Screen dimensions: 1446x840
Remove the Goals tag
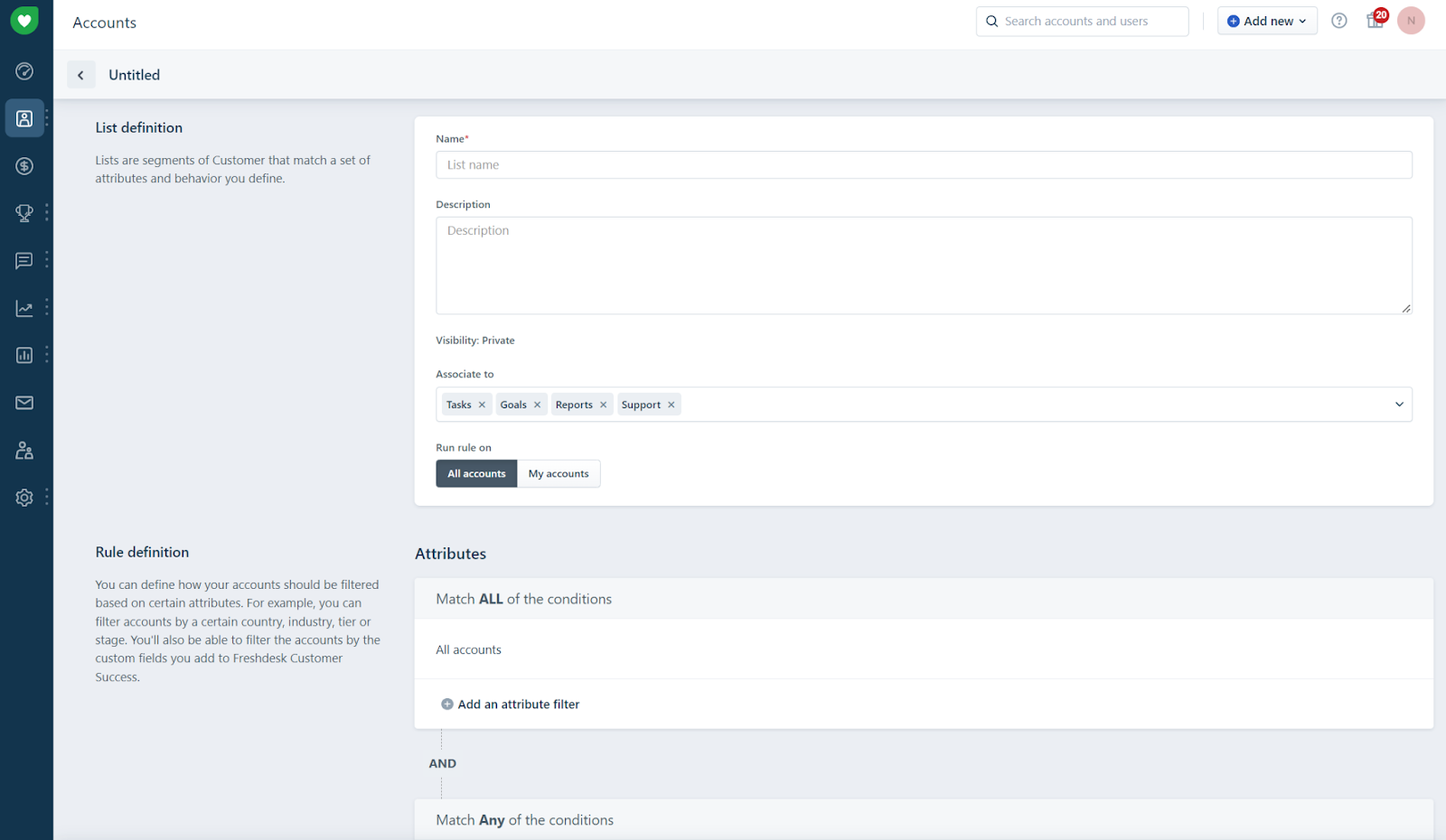(537, 405)
